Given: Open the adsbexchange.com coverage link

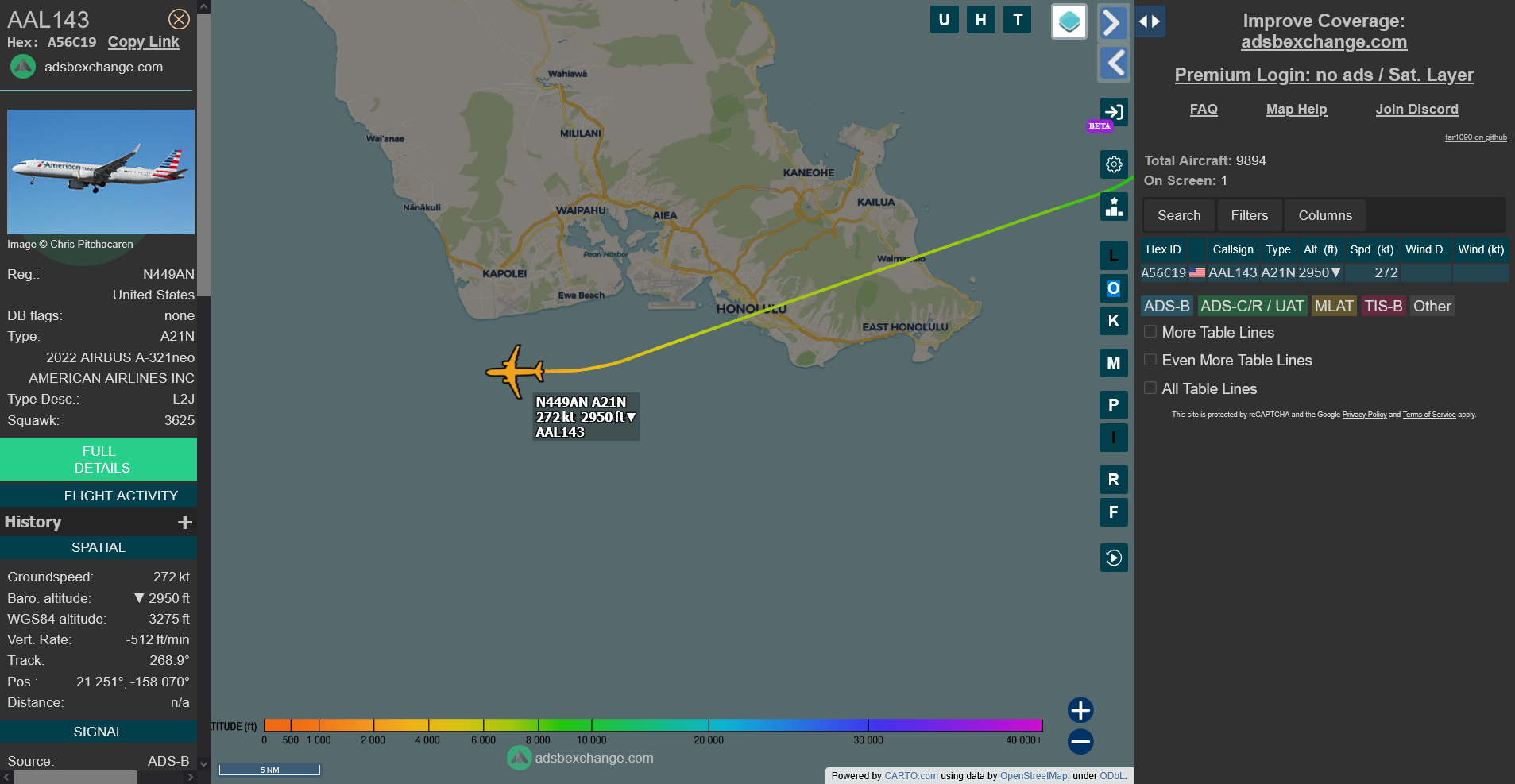Looking at the screenshot, I should [1324, 42].
